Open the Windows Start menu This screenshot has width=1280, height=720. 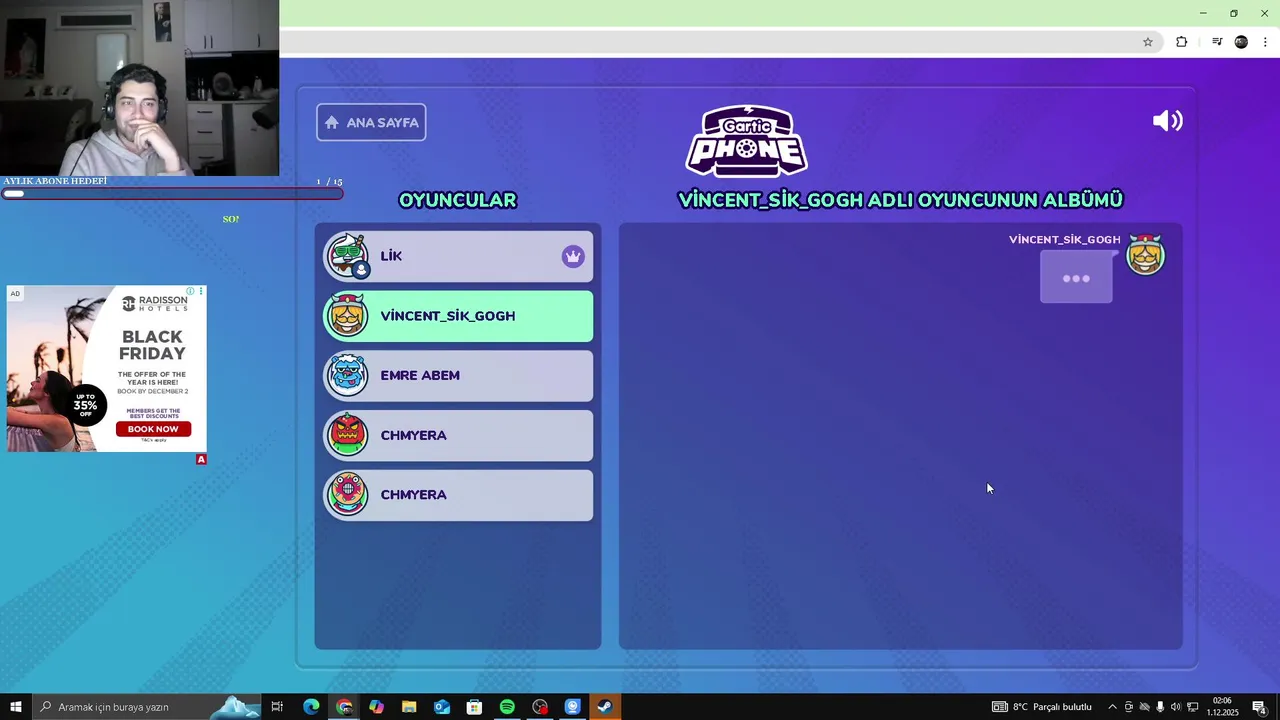click(x=15, y=707)
